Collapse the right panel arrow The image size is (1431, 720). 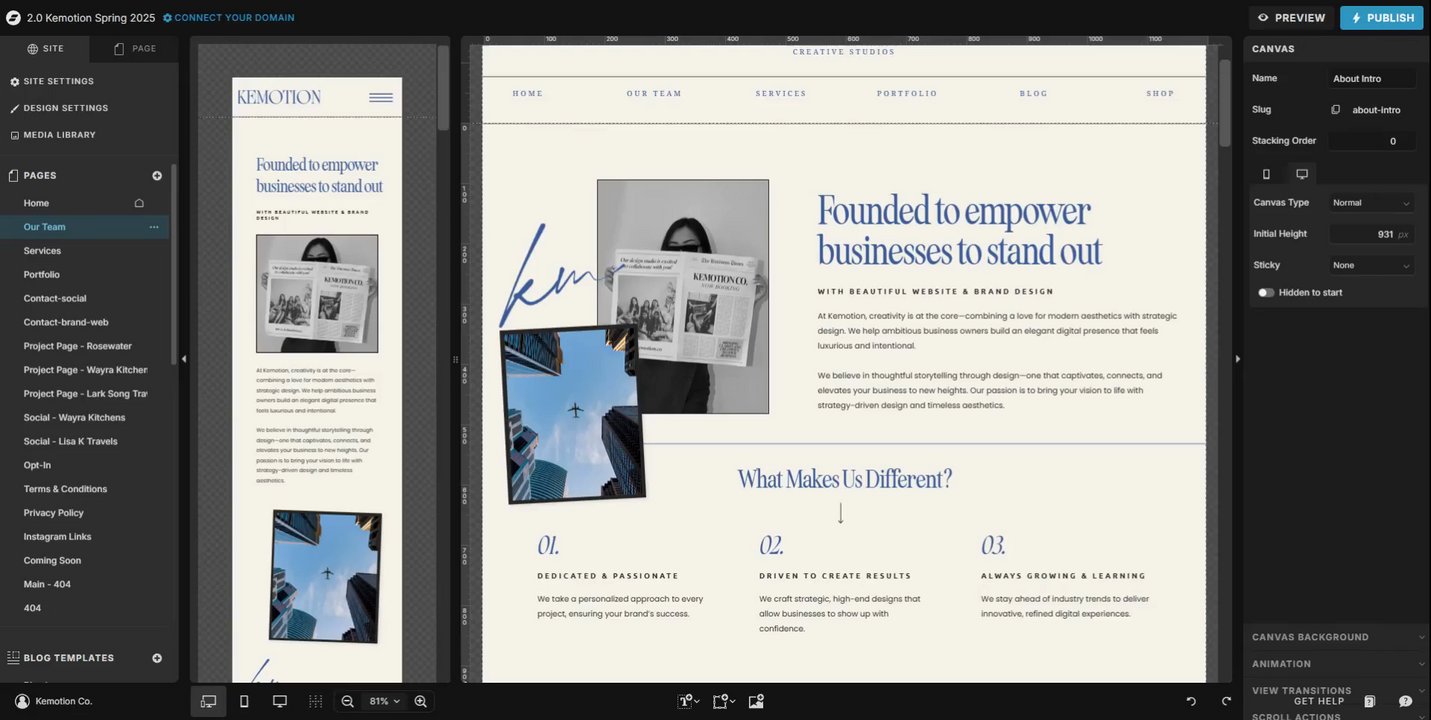tap(1237, 359)
